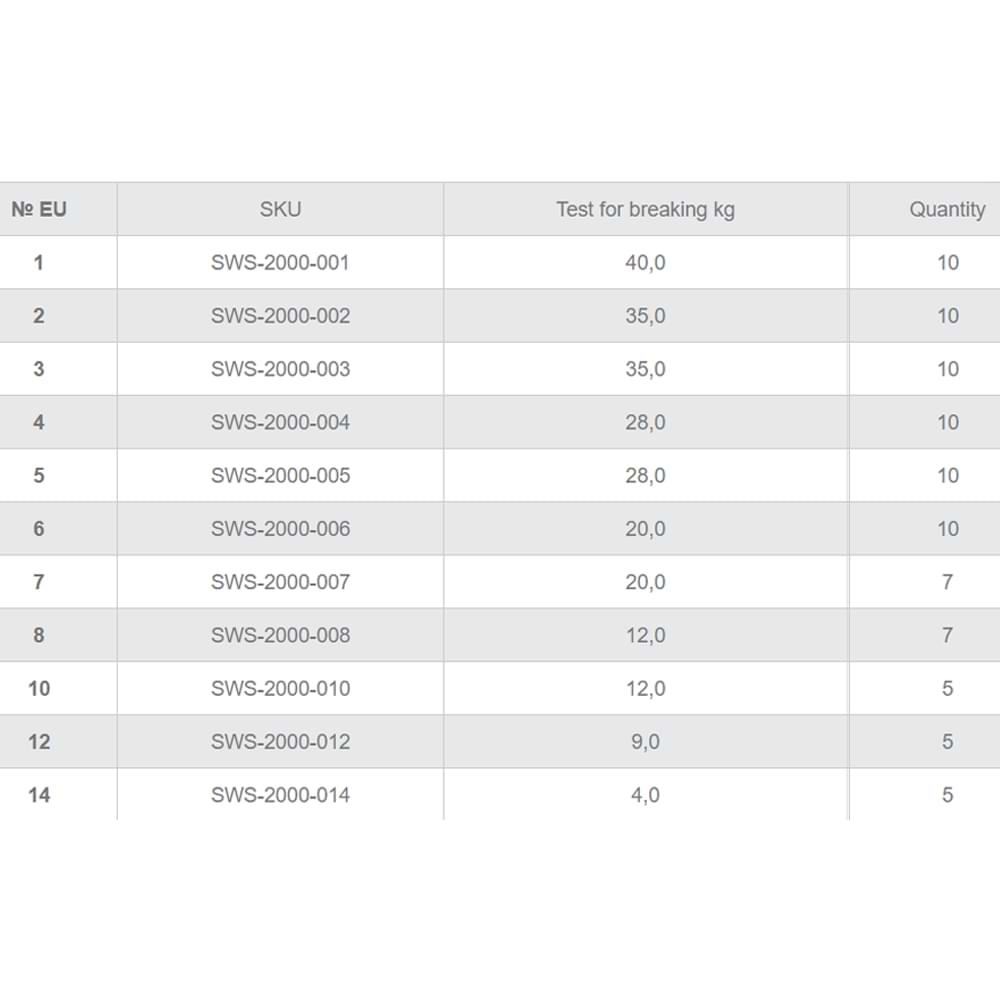Click EU size number 14
1000x1000 pixels.
pyautogui.click(x=39, y=795)
